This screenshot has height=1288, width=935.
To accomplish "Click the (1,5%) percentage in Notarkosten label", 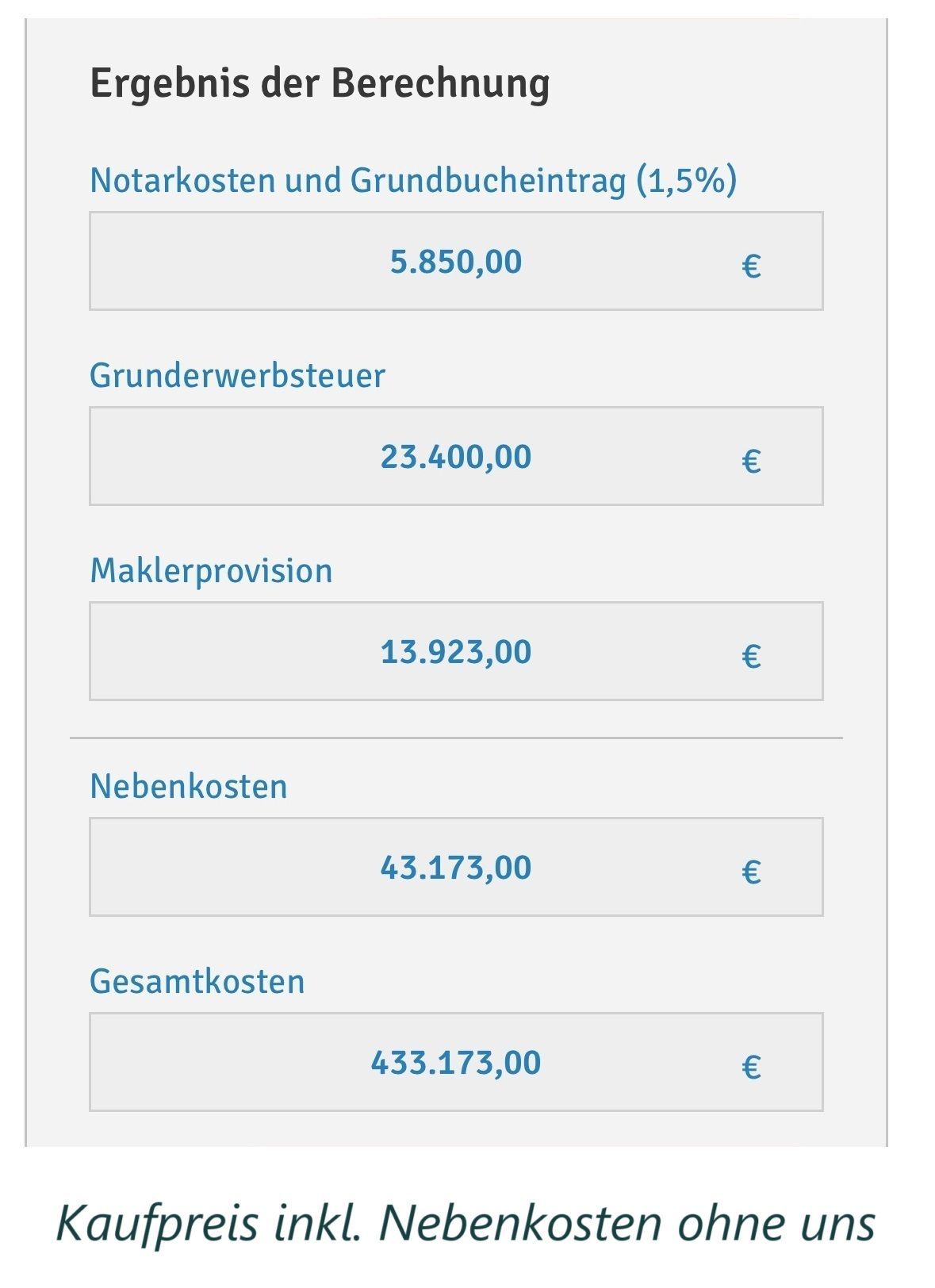I will 687,181.
